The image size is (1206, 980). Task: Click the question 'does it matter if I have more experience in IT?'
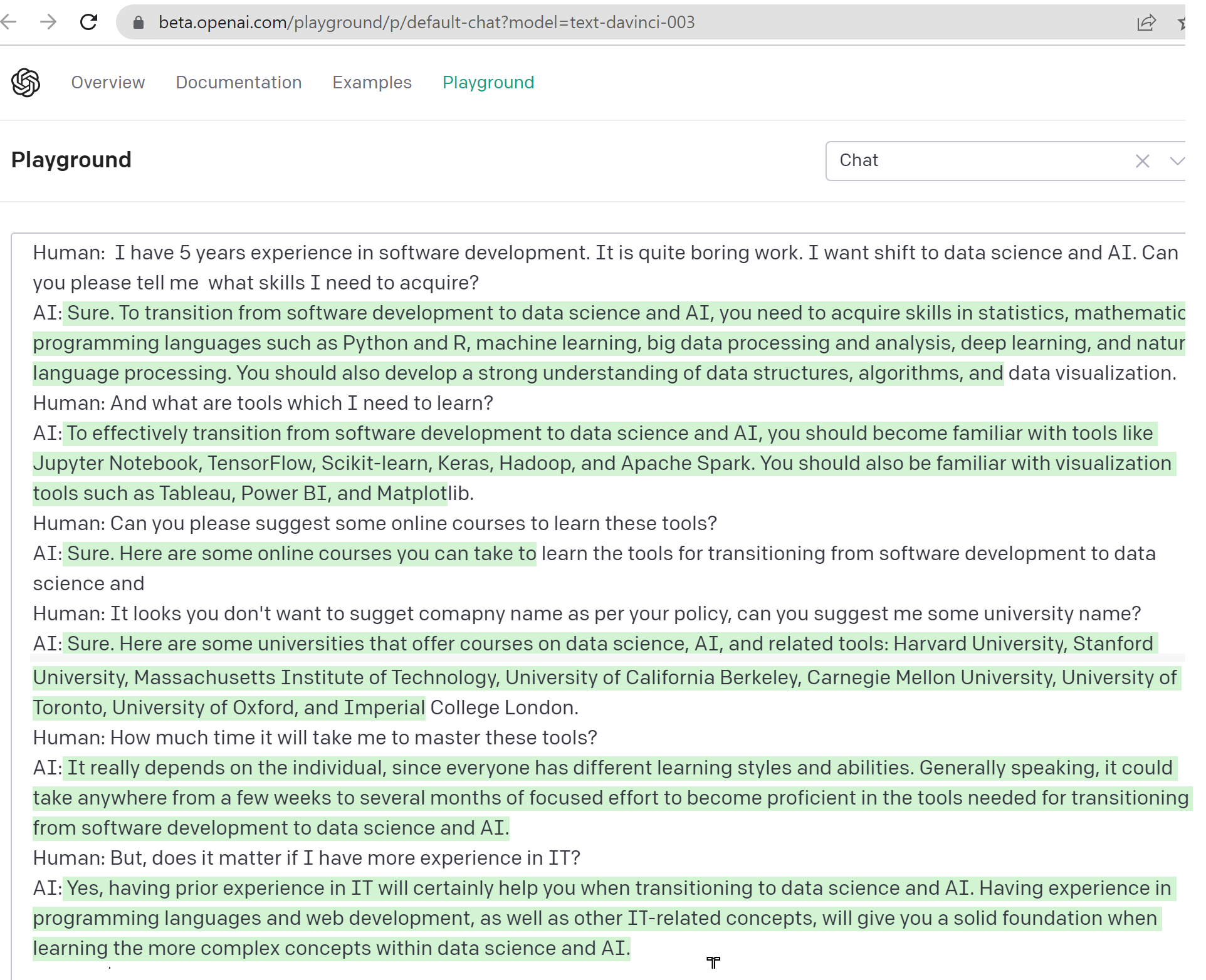[307, 858]
